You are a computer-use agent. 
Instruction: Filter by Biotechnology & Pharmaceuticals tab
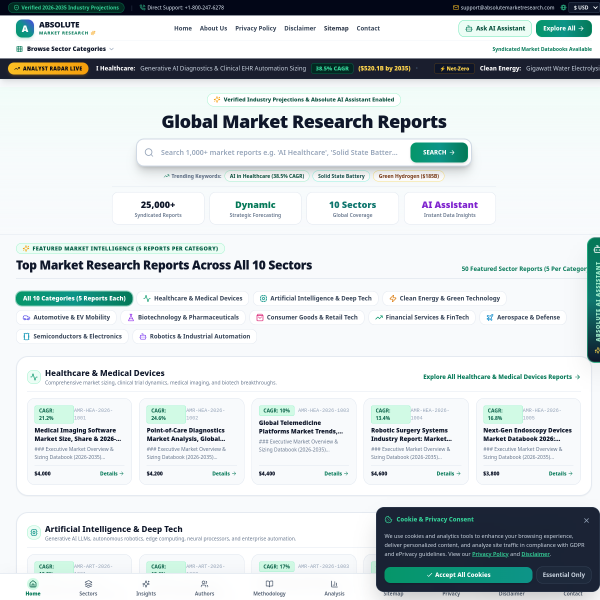pos(183,317)
